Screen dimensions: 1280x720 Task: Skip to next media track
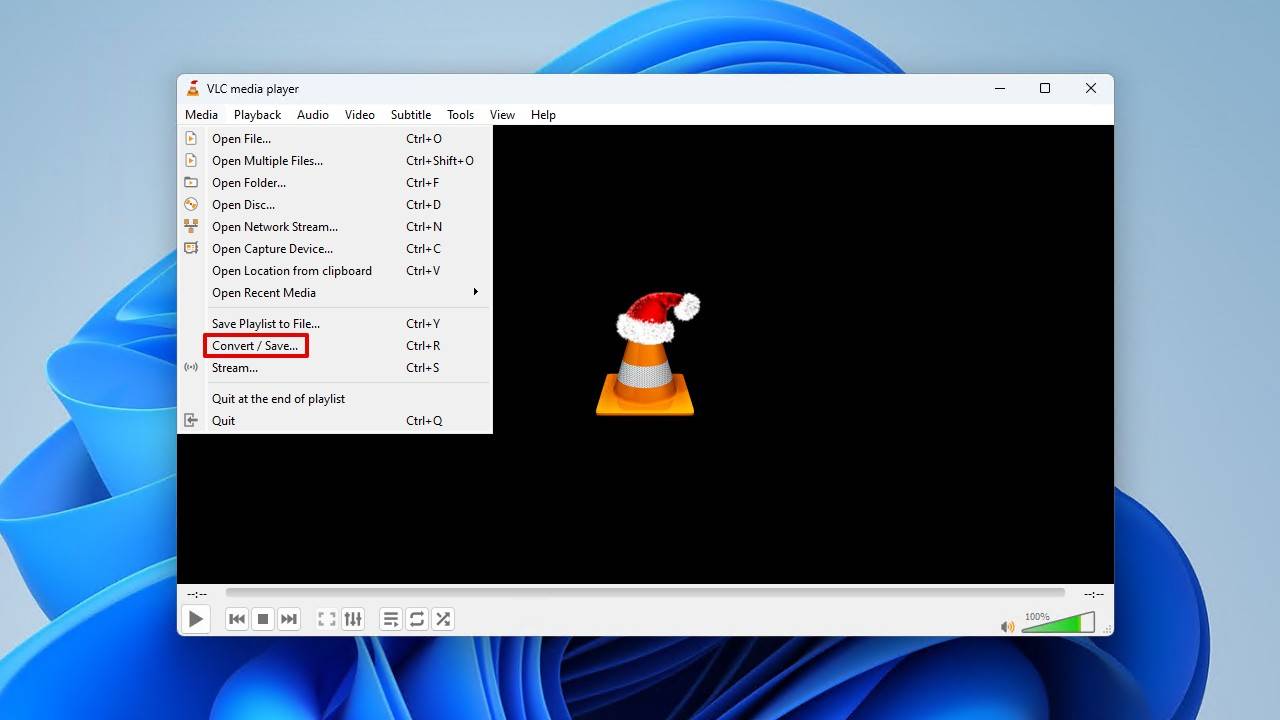click(x=289, y=619)
